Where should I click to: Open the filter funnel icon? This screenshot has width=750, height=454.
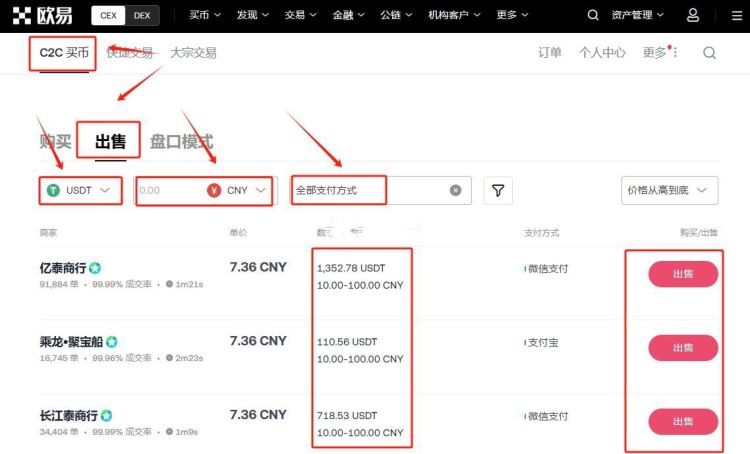[x=498, y=190]
